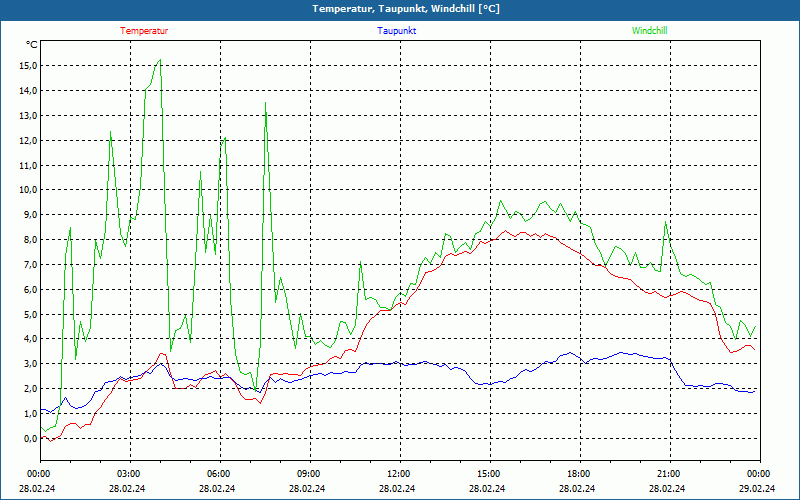Click the °C unit label on y-axis
The width and height of the screenshot is (800, 500).
pyautogui.click(x=32, y=45)
